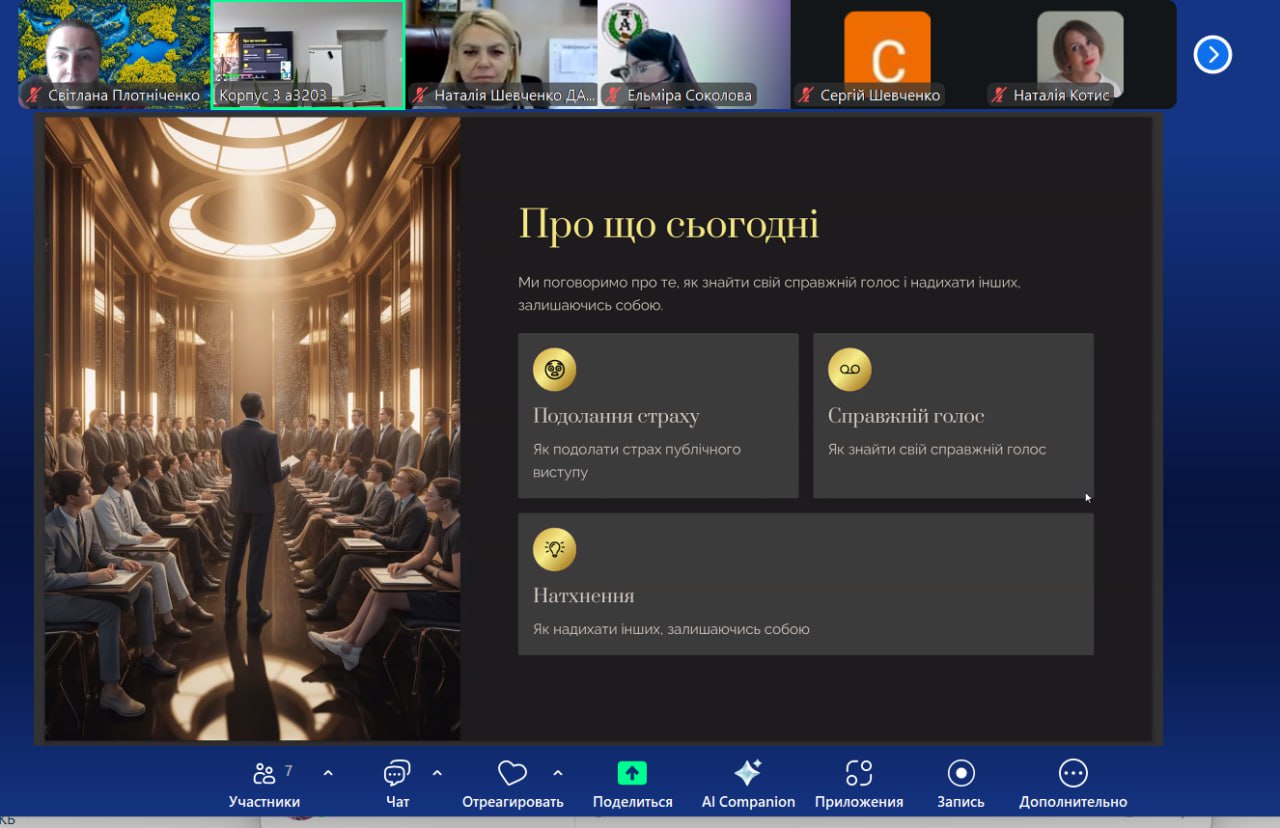Click the Подолання страху slide card
Viewport: 1280px width, 828px height.
pos(658,415)
